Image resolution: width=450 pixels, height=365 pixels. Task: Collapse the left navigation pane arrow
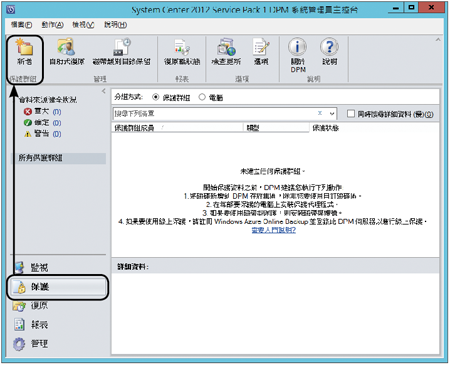(x=104, y=91)
